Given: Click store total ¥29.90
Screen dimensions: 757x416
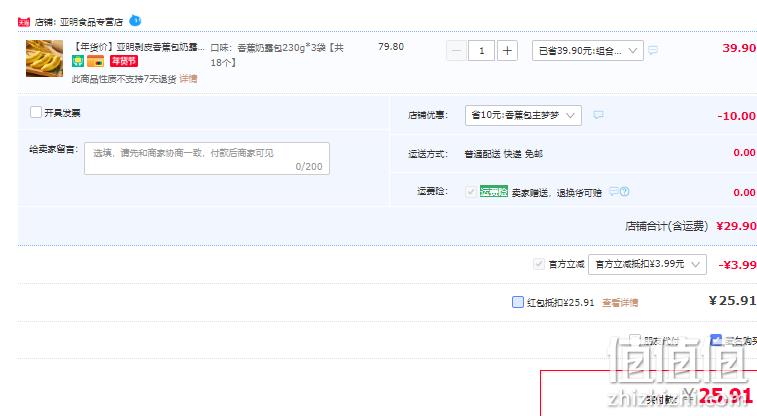Looking at the screenshot, I should (736, 226).
